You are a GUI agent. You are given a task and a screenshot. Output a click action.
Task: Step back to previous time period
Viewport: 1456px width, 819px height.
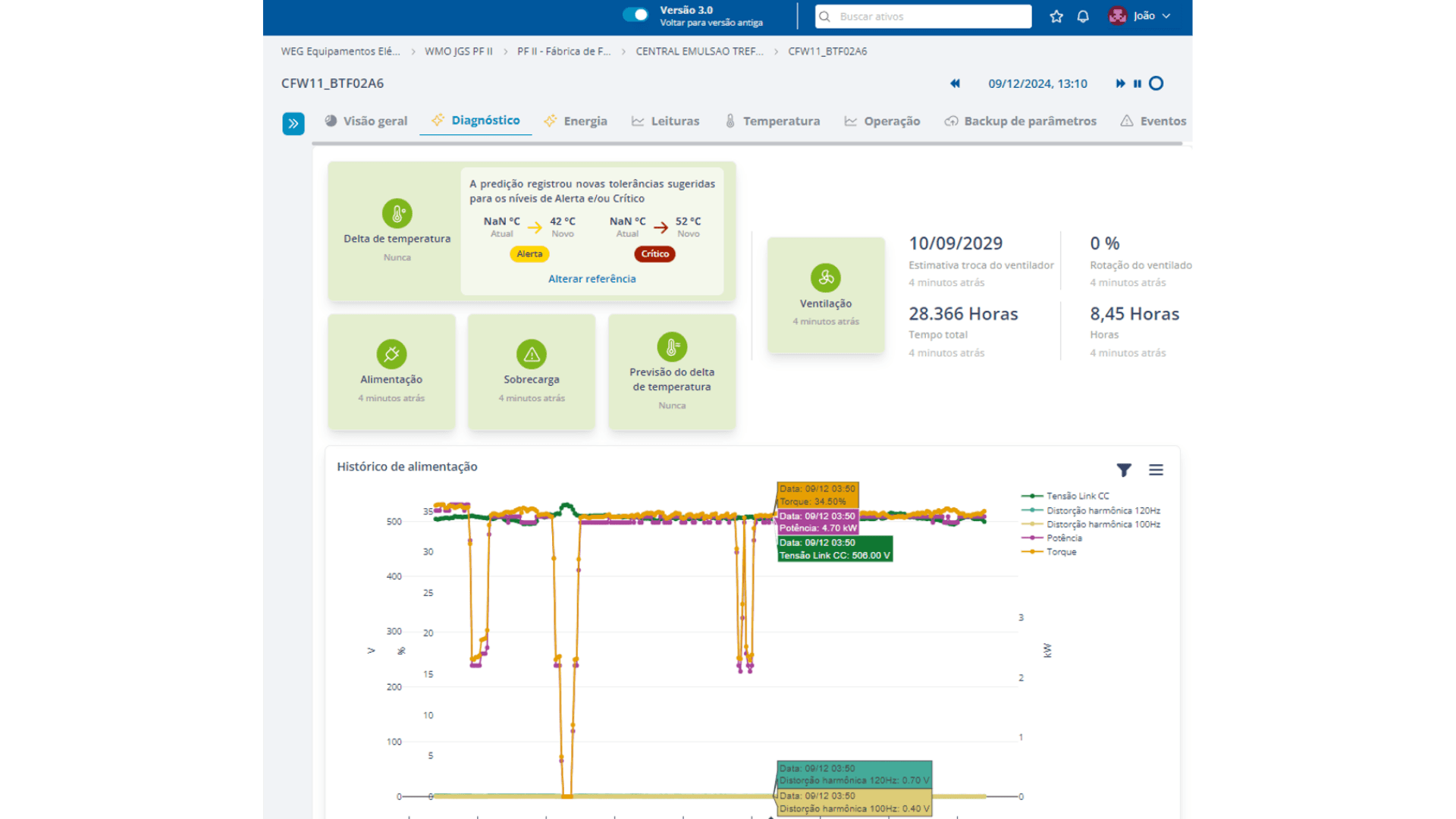955,83
